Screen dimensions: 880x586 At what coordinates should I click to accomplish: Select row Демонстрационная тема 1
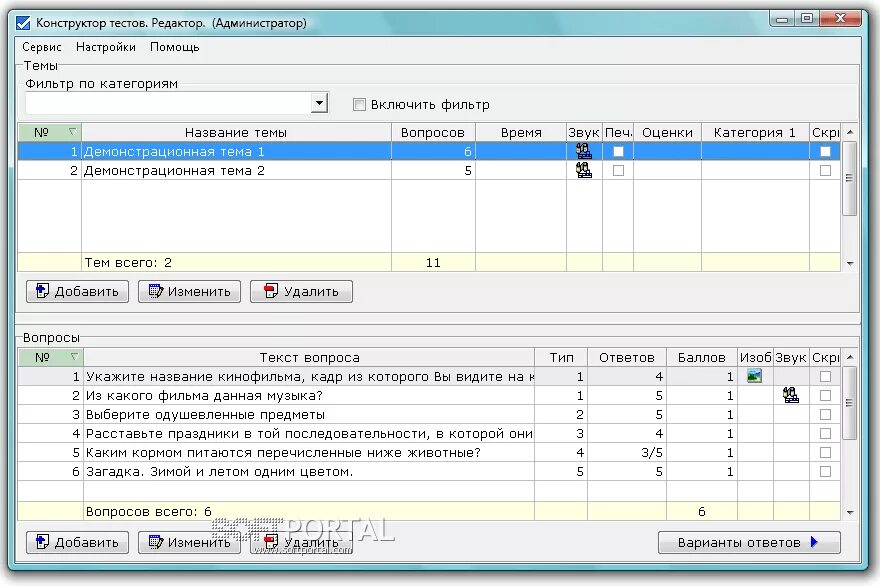click(x=429, y=151)
